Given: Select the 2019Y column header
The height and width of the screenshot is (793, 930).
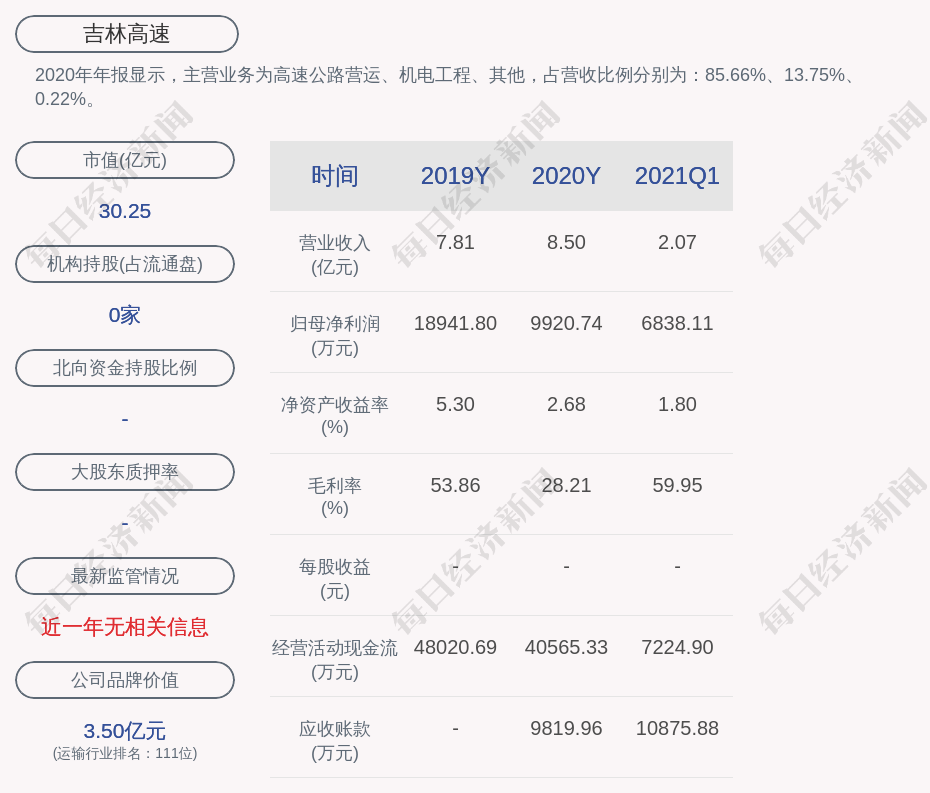Looking at the screenshot, I should pyautogui.click(x=455, y=176).
